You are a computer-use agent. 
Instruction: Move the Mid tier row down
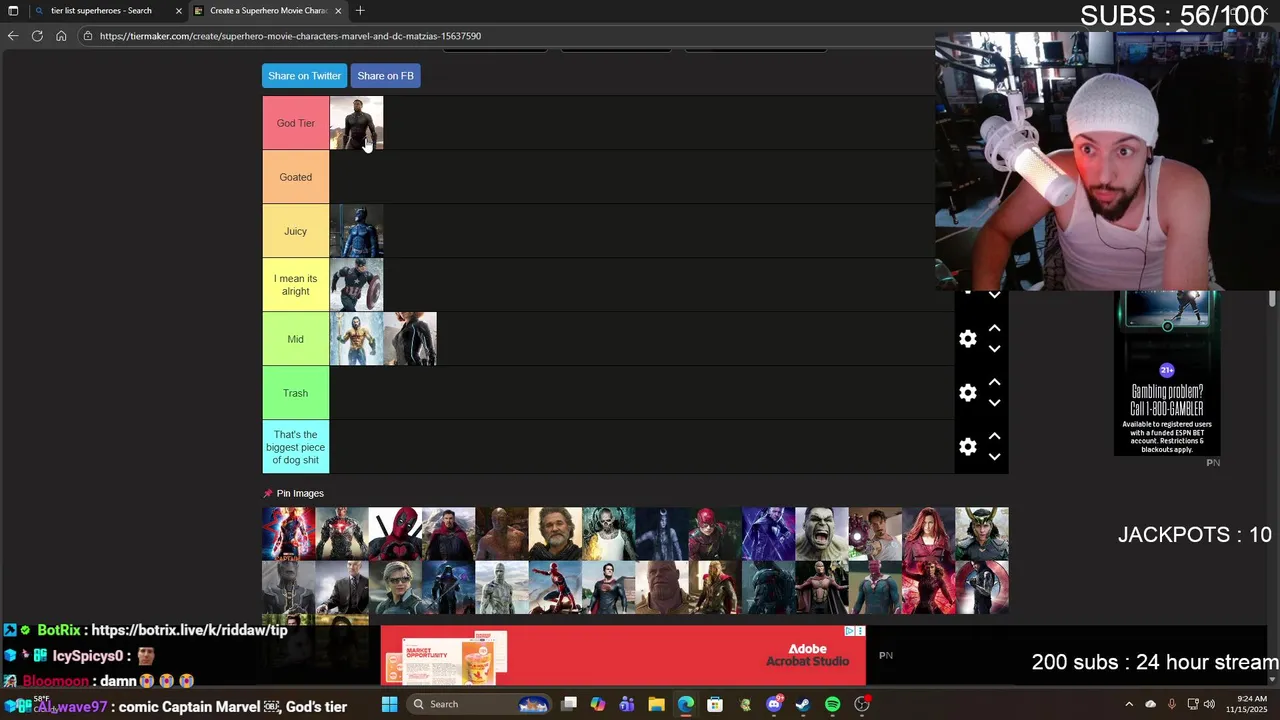pyautogui.click(x=994, y=349)
